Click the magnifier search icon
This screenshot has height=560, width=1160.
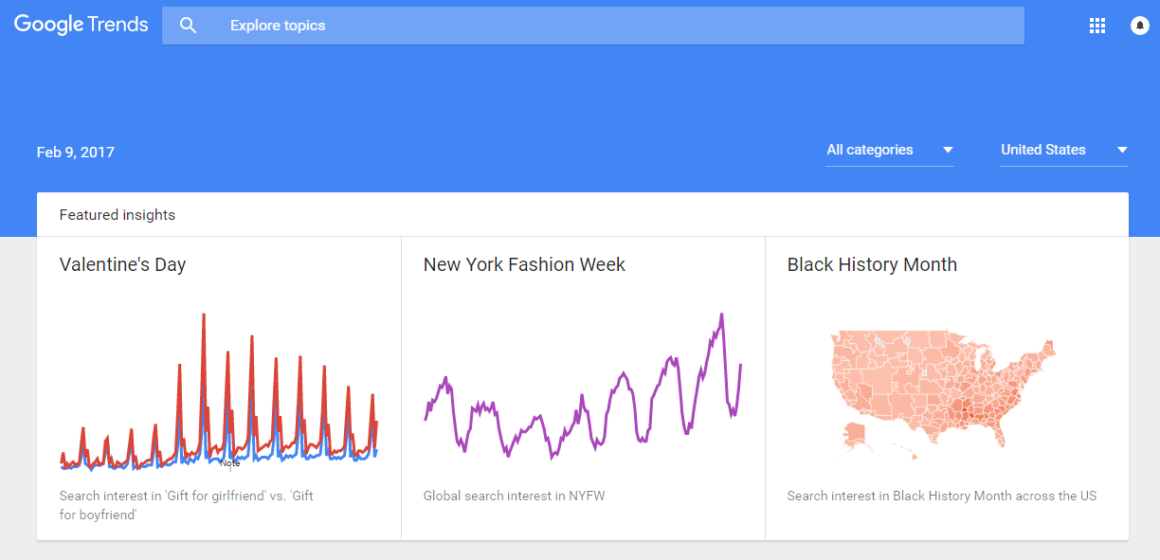(188, 26)
